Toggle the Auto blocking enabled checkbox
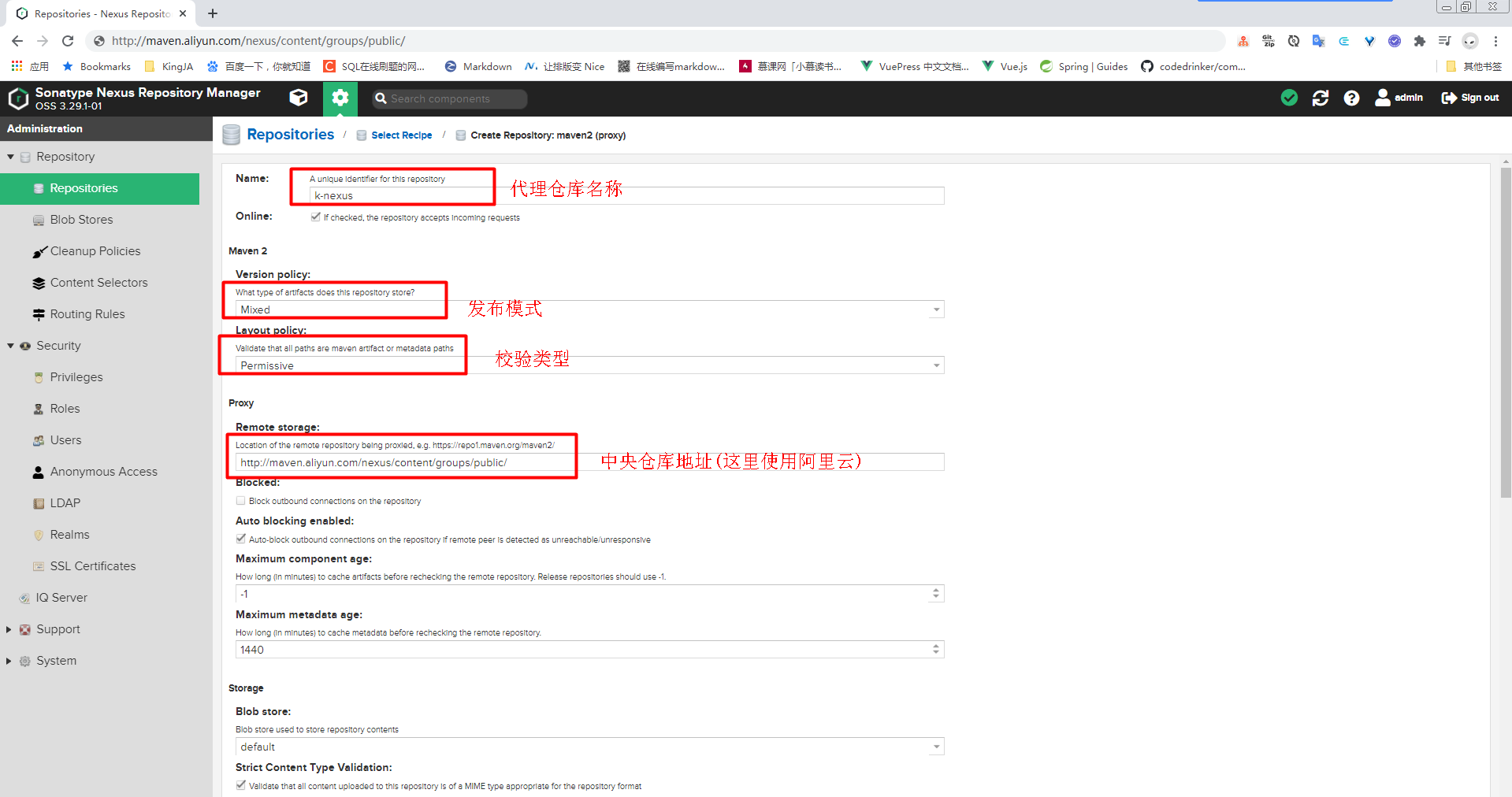Image resolution: width=1512 pixels, height=797 pixels. [x=240, y=539]
